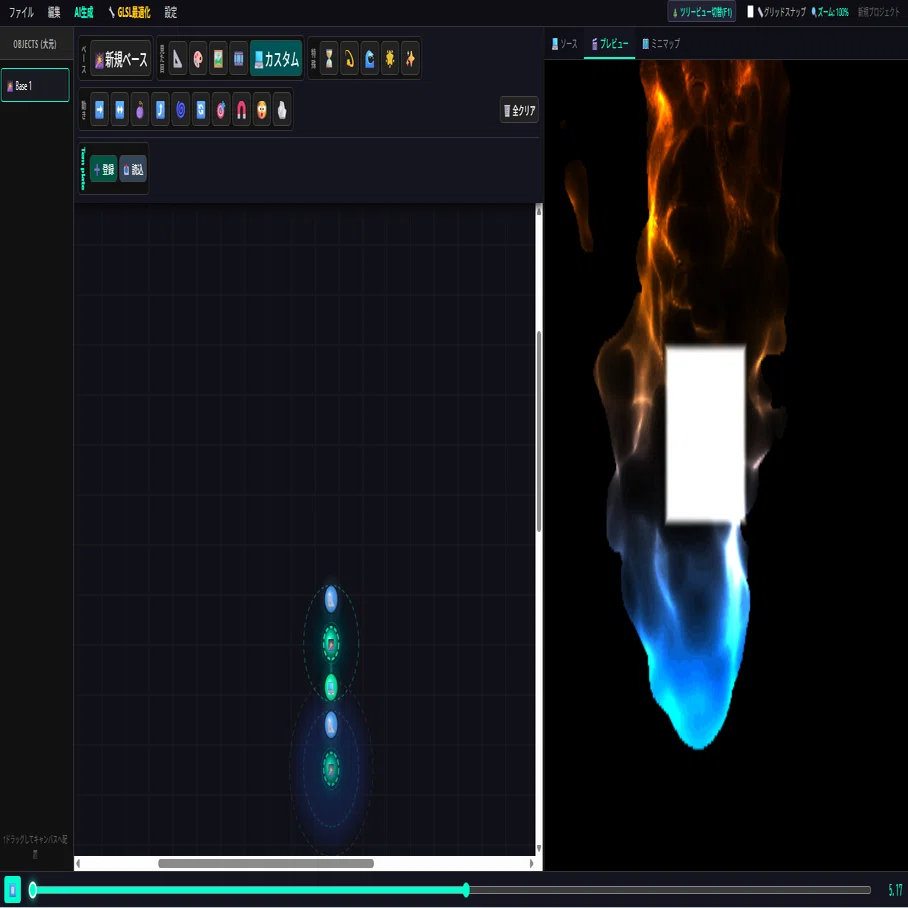Add the red magnet motion node
Image resolution: width=908 pixels, height=908 pixels.
(x=241, y=109)
